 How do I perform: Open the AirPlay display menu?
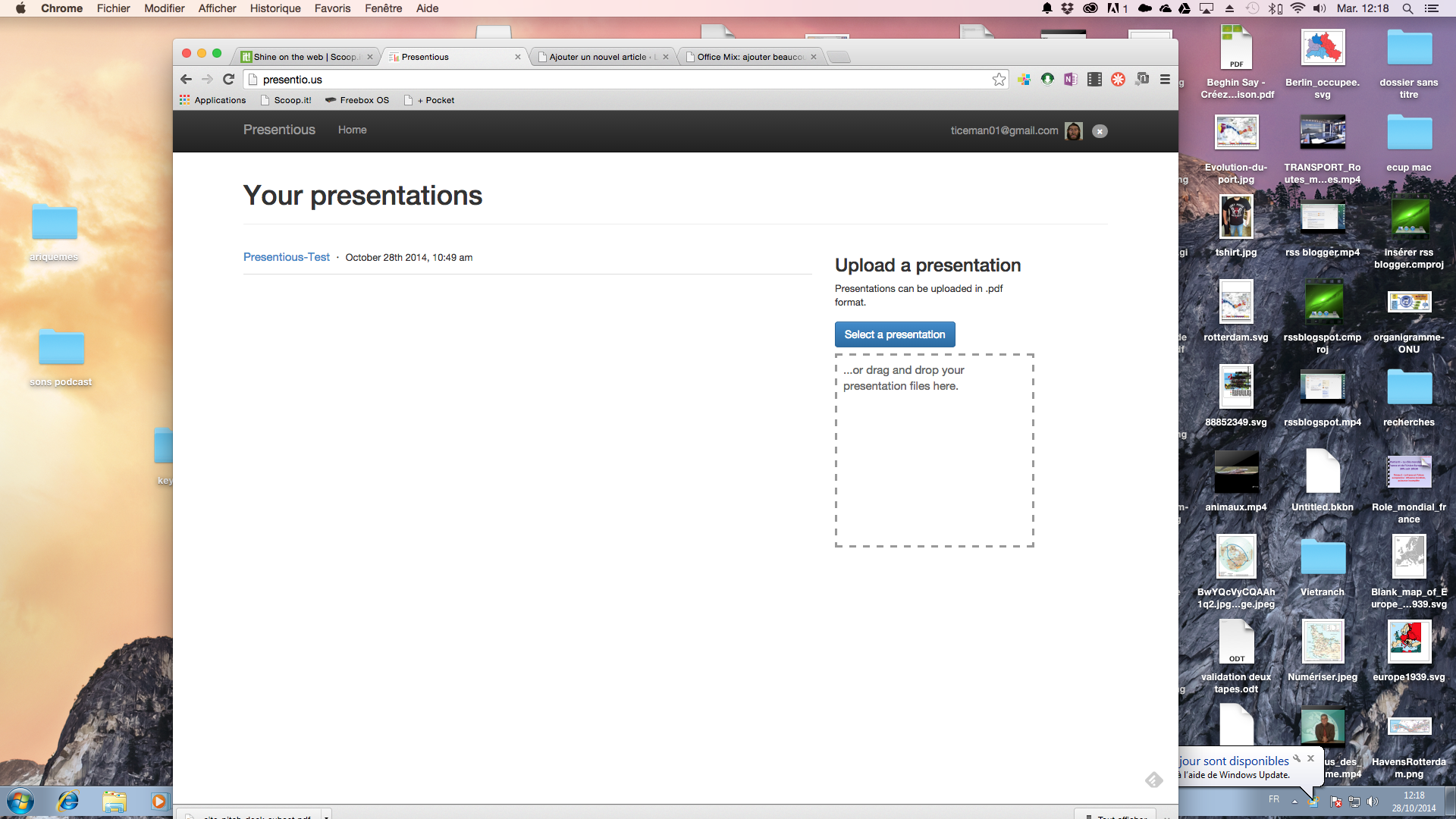[x=1207, y=8]
